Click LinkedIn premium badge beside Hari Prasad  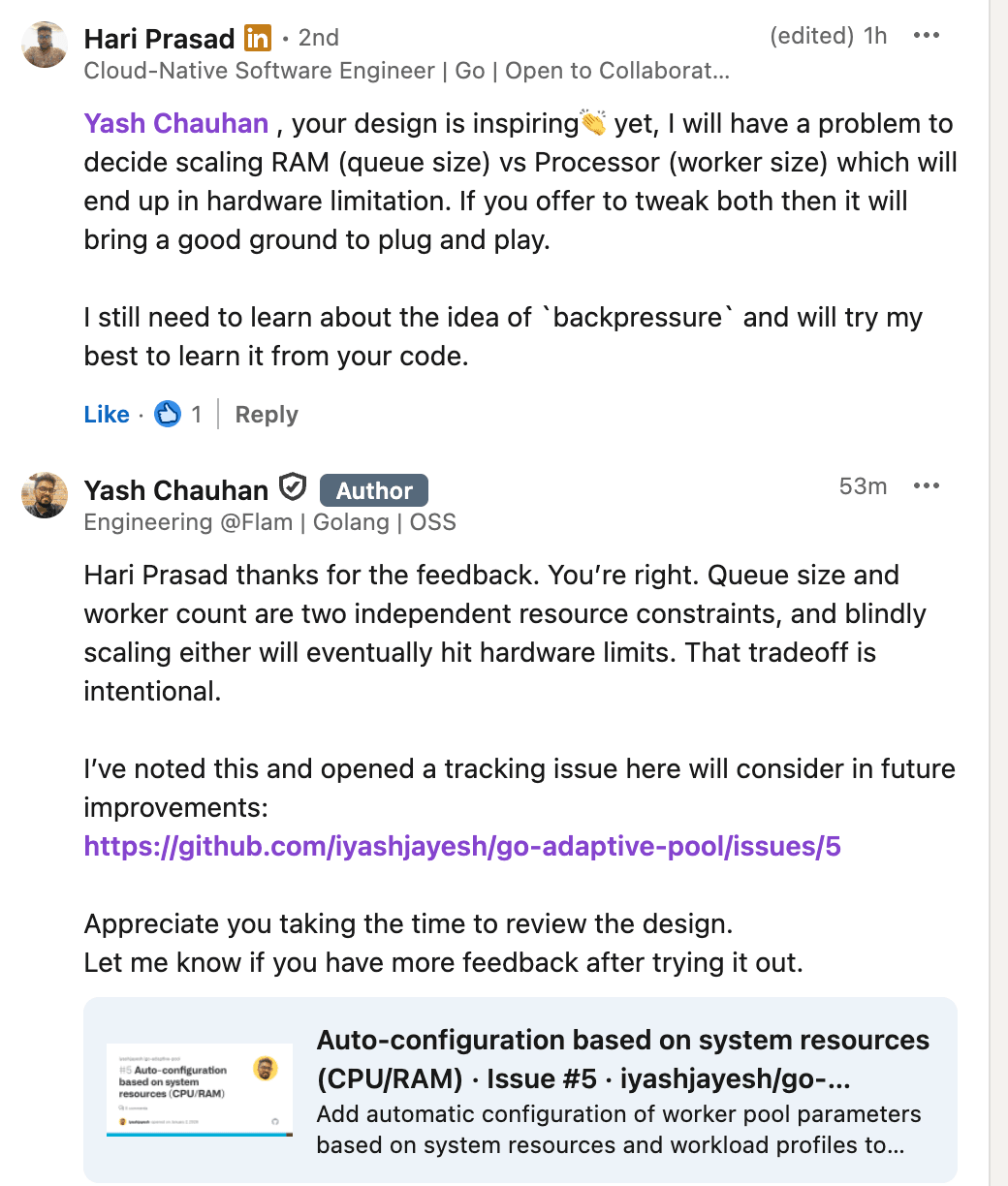(258, 39)
